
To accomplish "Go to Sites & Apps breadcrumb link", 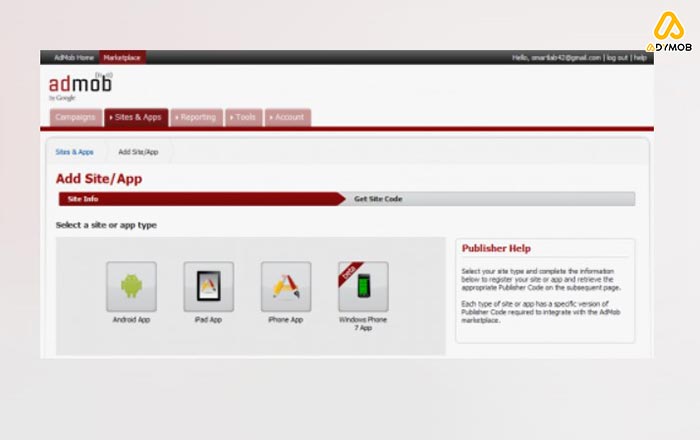I will pyautogui.click(x=75, y=152).
